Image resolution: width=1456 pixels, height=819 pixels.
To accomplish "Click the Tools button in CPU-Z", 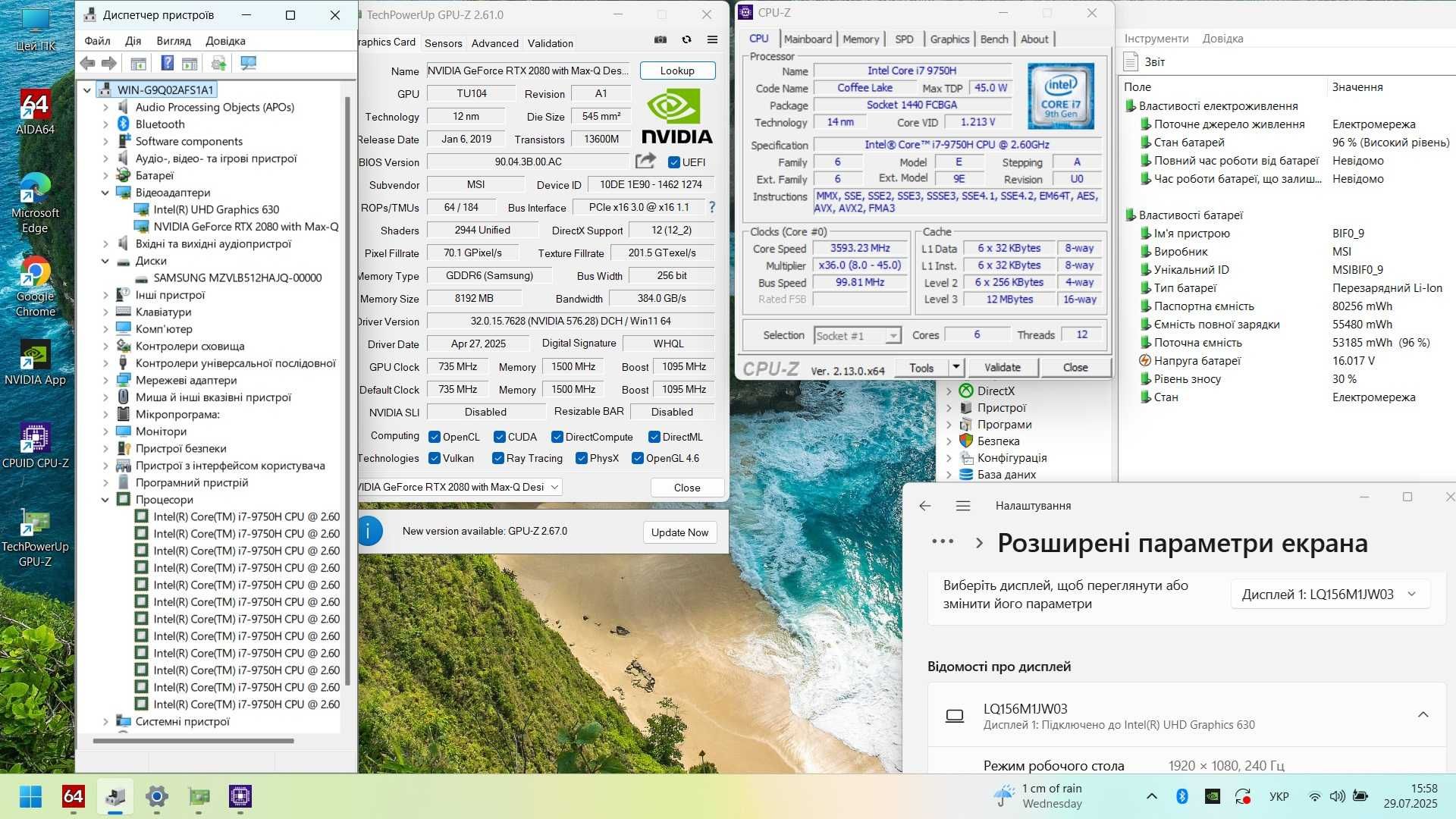I will pos(921,367).
